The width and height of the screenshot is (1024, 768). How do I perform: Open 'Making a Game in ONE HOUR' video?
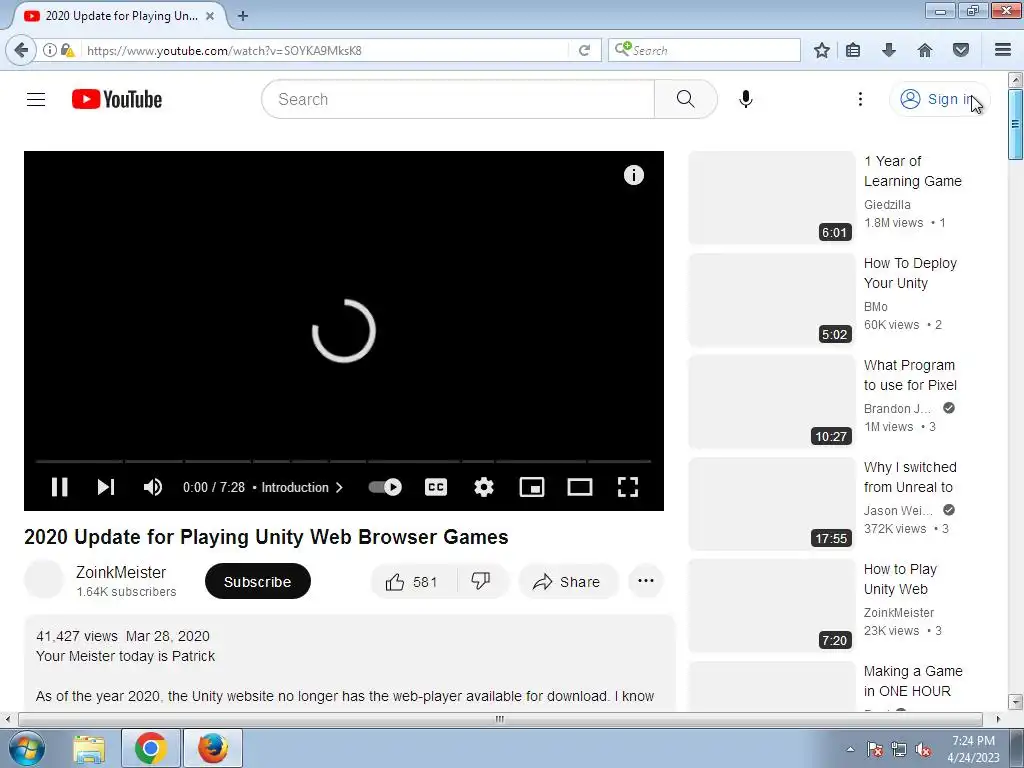click(912, 680)
